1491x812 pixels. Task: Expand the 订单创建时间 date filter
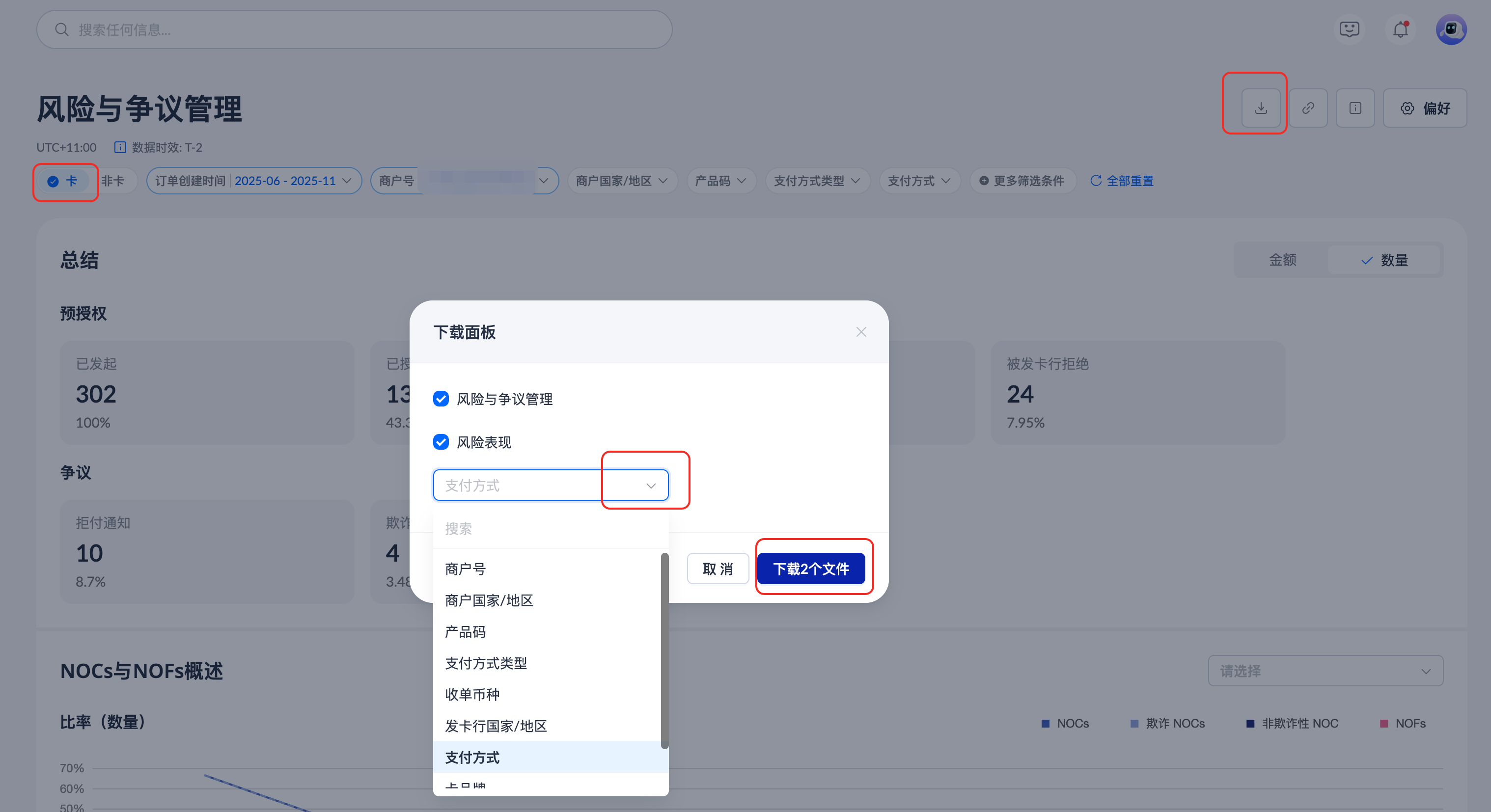coord(253,181)
